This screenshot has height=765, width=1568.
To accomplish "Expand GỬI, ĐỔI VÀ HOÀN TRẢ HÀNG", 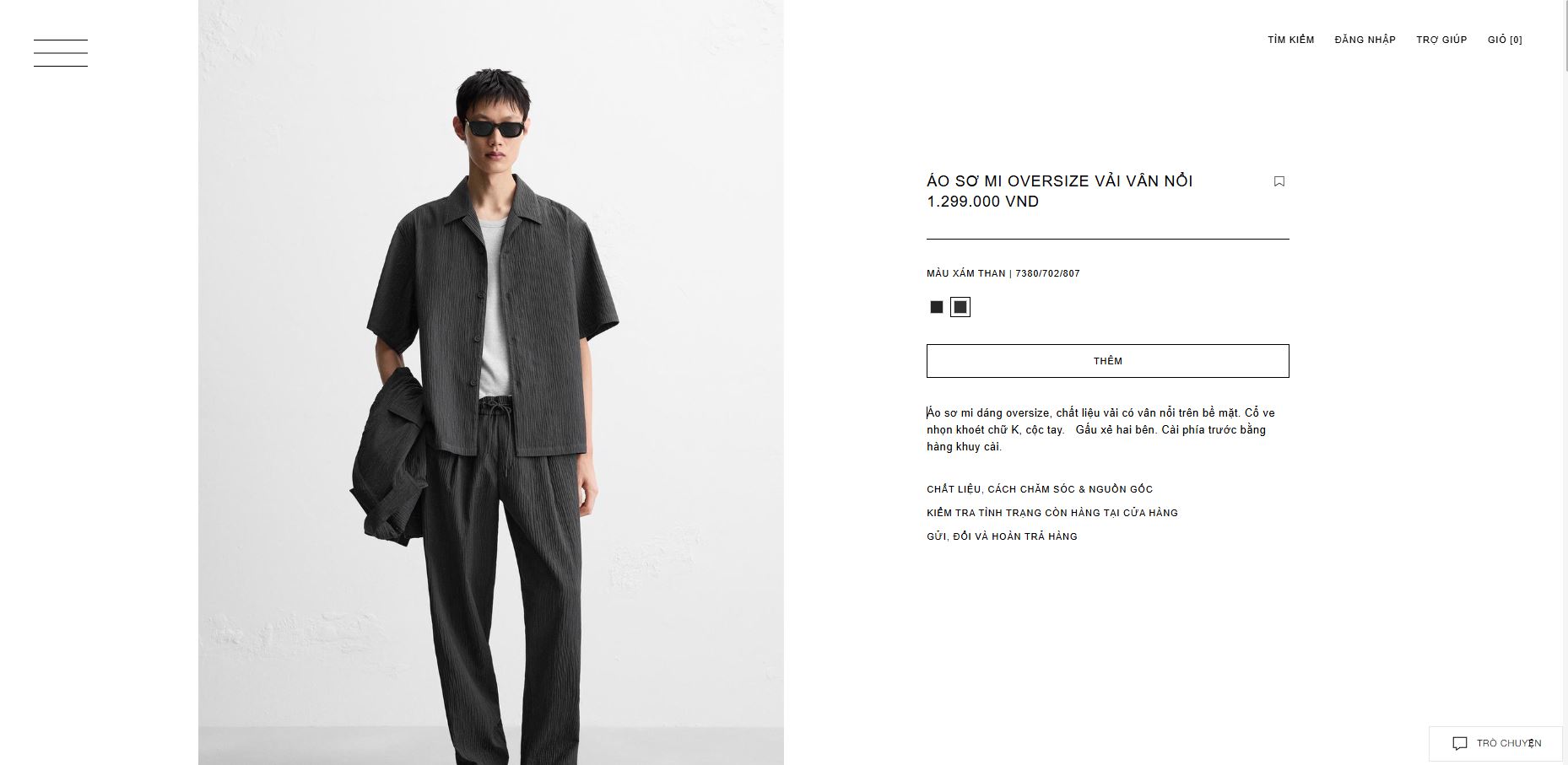I will pos(1003,536).
